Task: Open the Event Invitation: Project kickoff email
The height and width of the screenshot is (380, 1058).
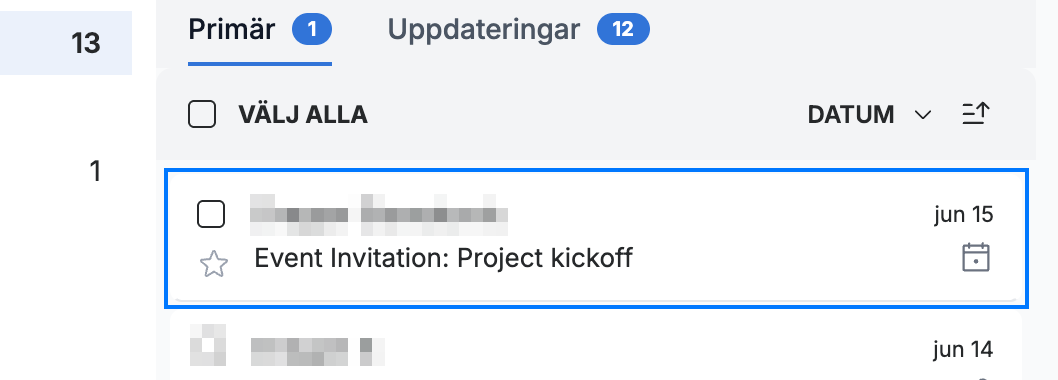Action: pos(596,239)
